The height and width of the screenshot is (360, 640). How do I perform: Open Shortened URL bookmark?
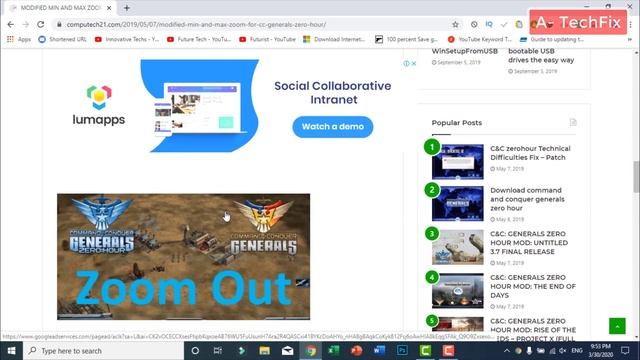click(62, 39)
